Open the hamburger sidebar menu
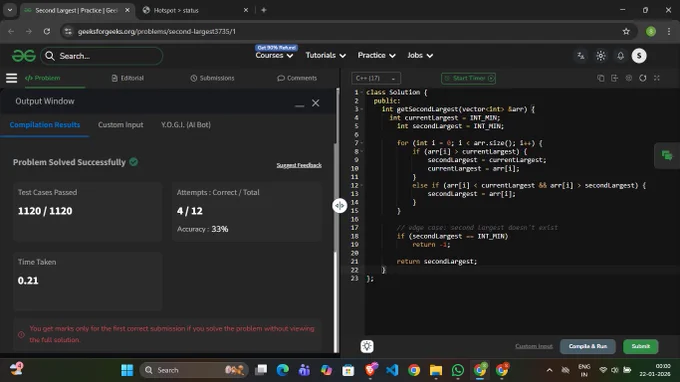 coord(11,78)
